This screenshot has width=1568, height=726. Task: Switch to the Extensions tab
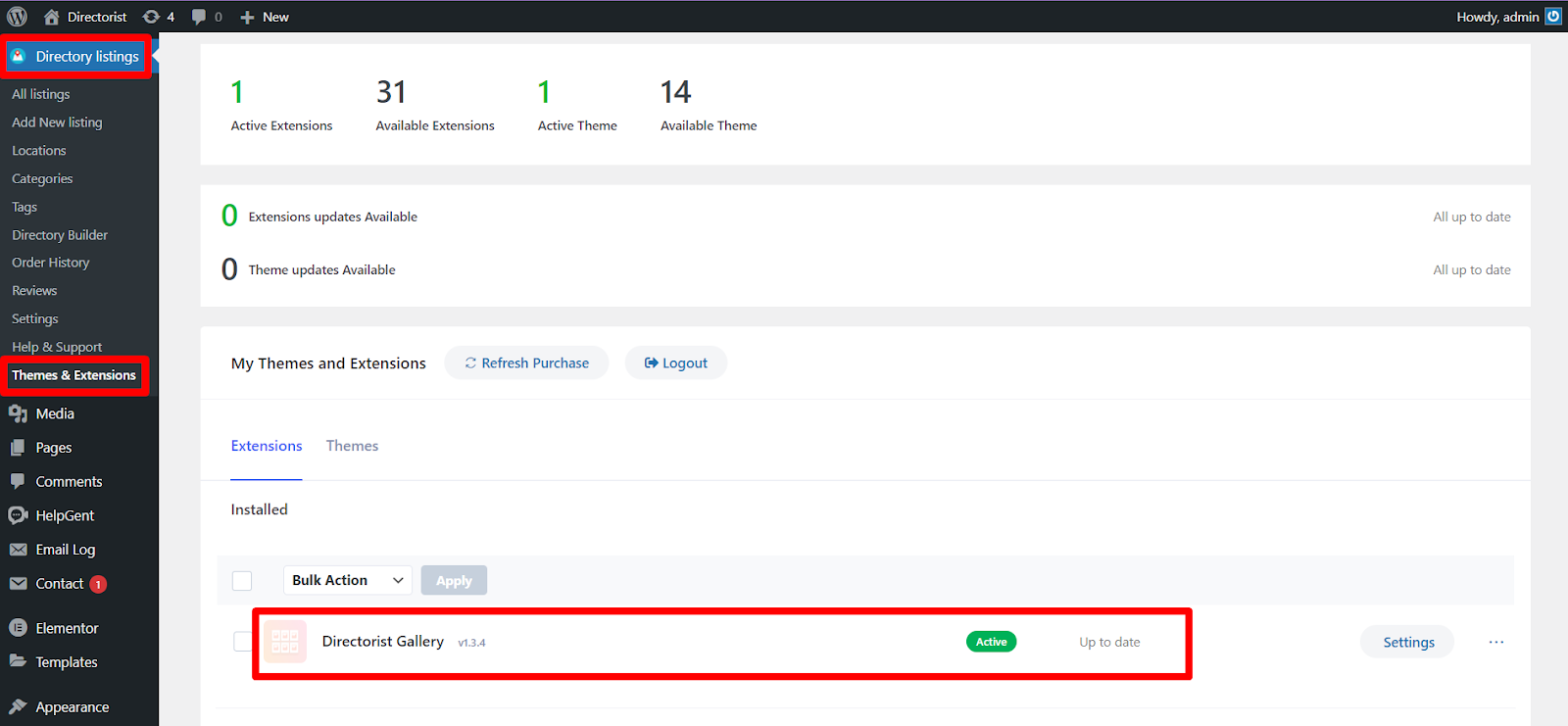267,446
